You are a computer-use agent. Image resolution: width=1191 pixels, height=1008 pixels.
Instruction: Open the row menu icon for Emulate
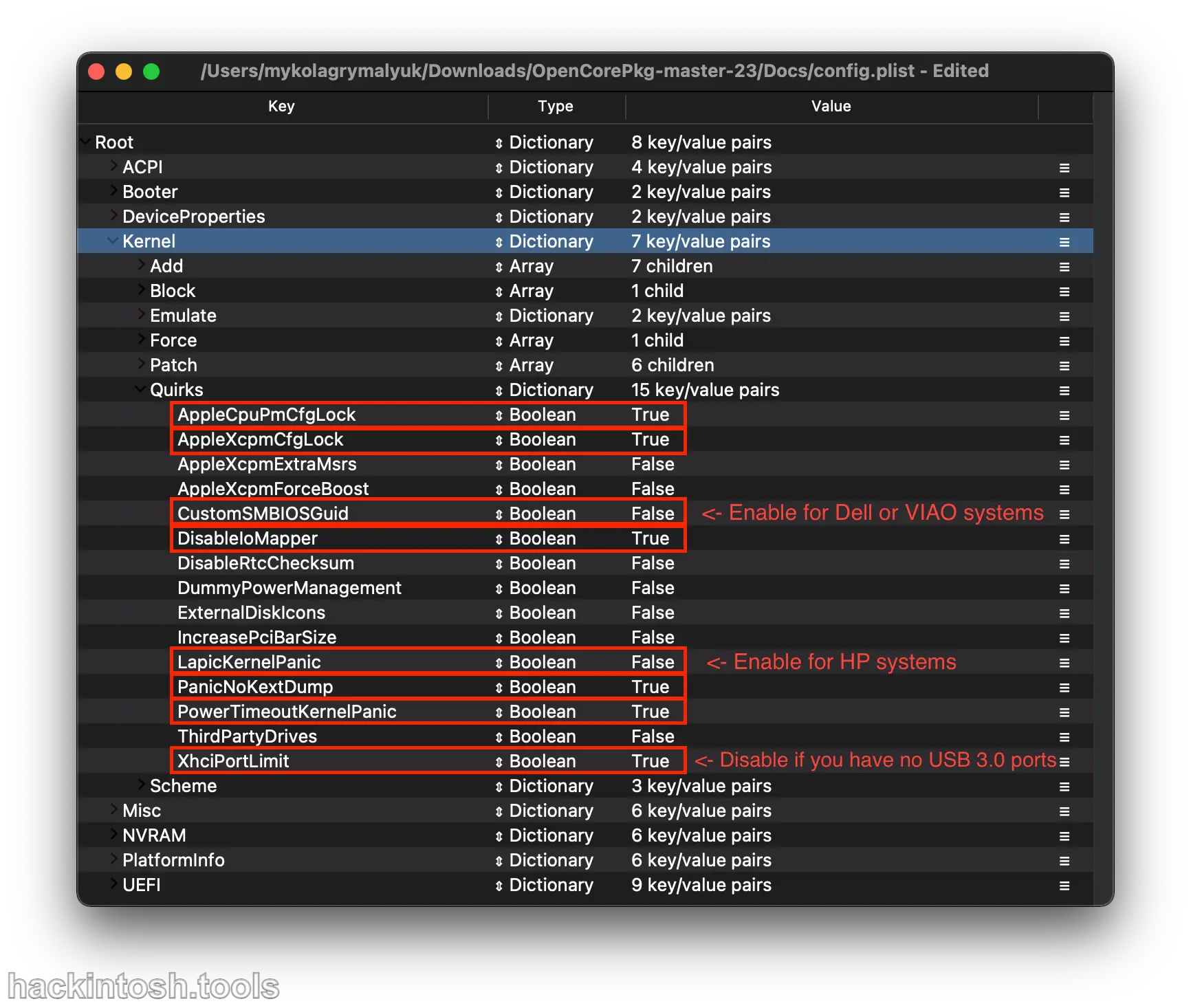coord(1064,316)
